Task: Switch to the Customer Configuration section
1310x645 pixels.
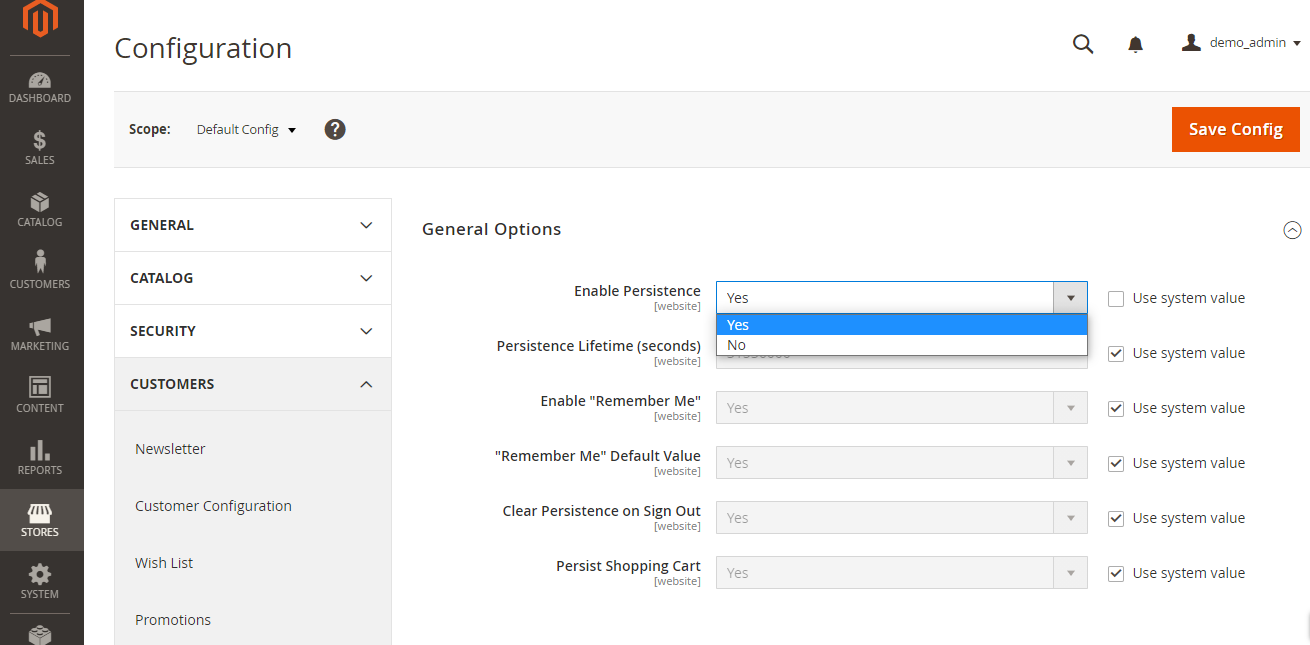Action: pos(213,506)
